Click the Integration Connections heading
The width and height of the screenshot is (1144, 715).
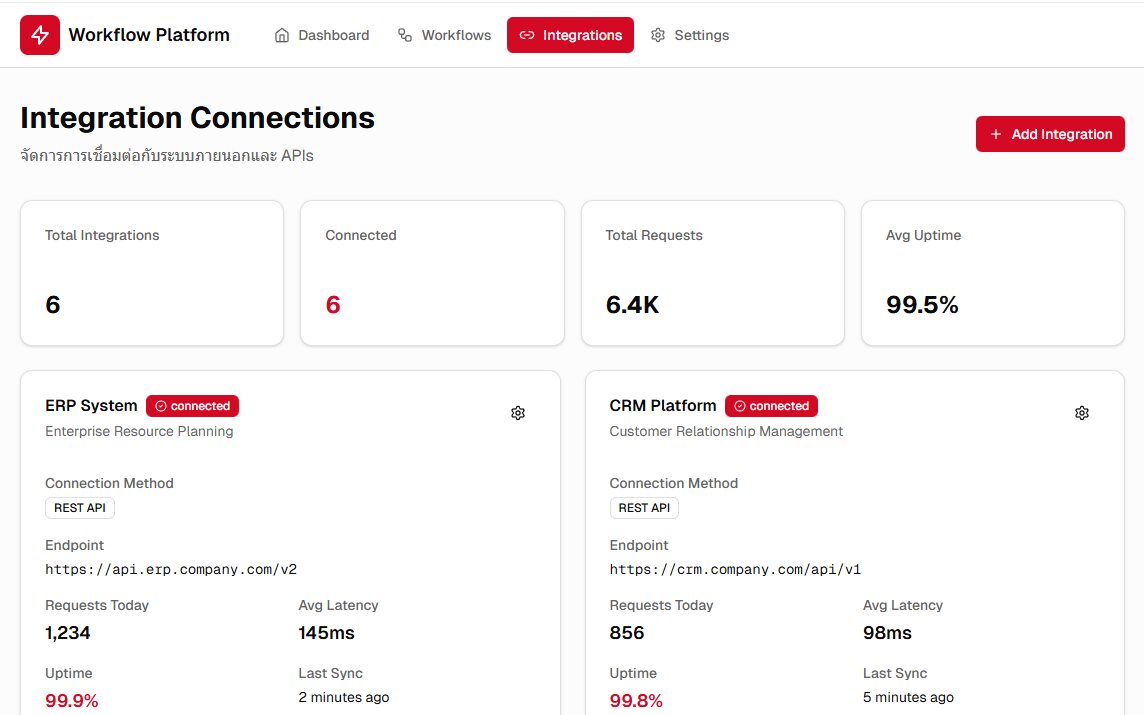[198, 118]
